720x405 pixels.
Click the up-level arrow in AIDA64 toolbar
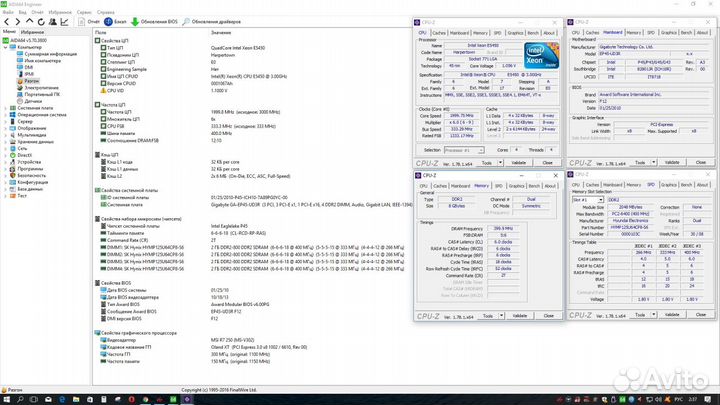29,21
